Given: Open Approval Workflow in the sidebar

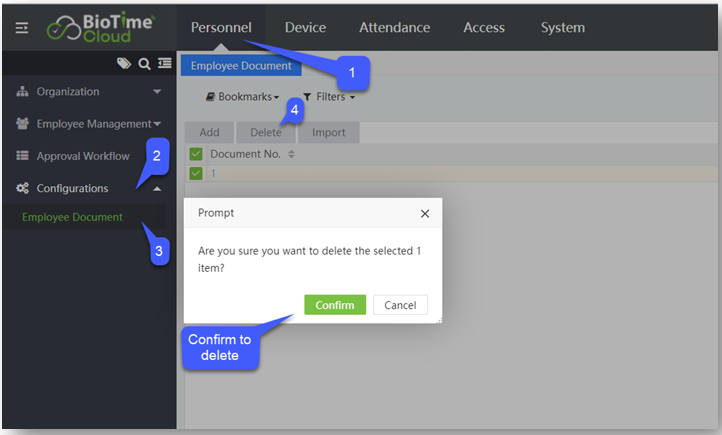Looking at the screenshot, I should pyautogui.click(x=82, y=156).
